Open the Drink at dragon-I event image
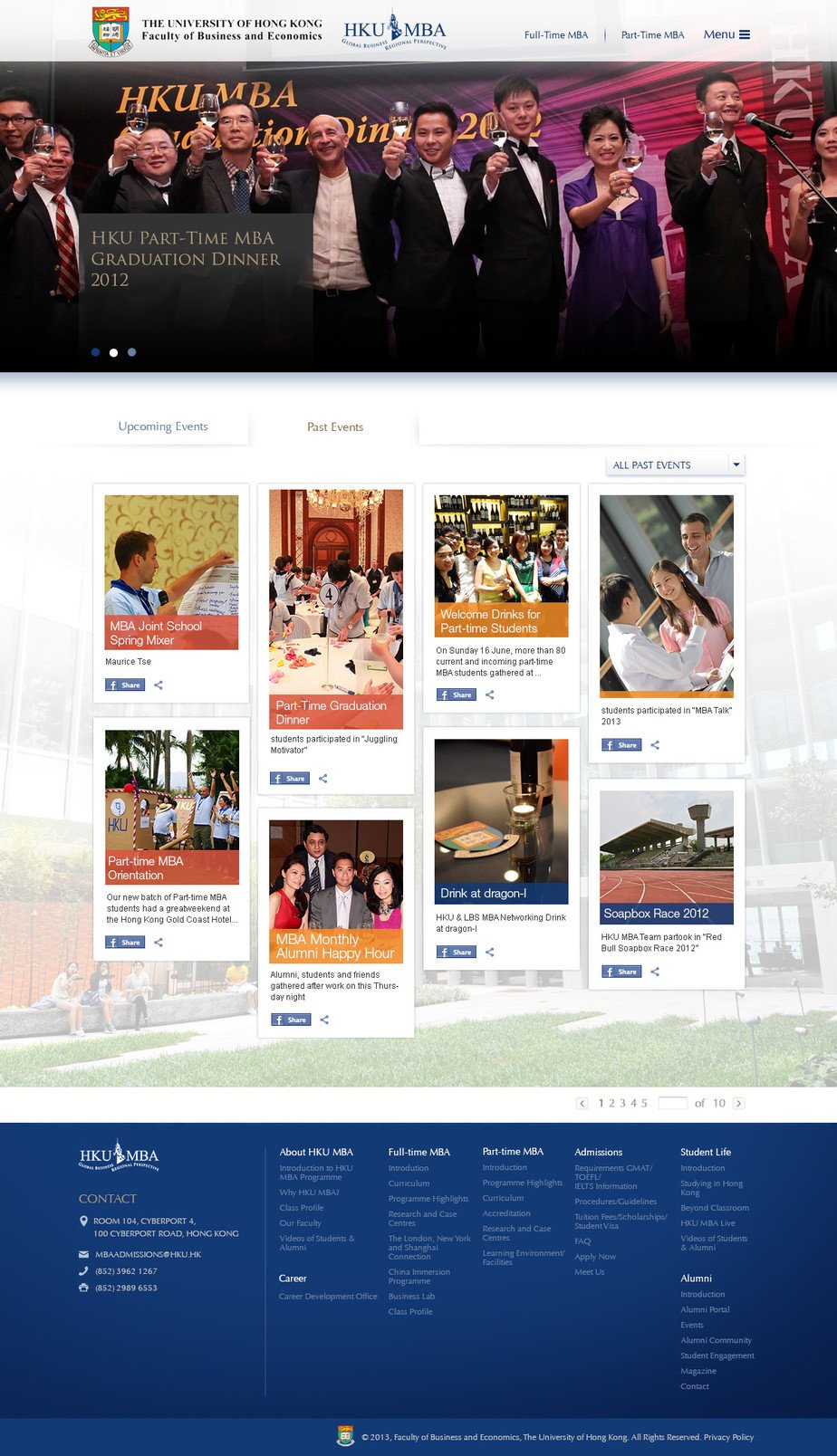Screen dimensions: 837x1456 [502, 821]
